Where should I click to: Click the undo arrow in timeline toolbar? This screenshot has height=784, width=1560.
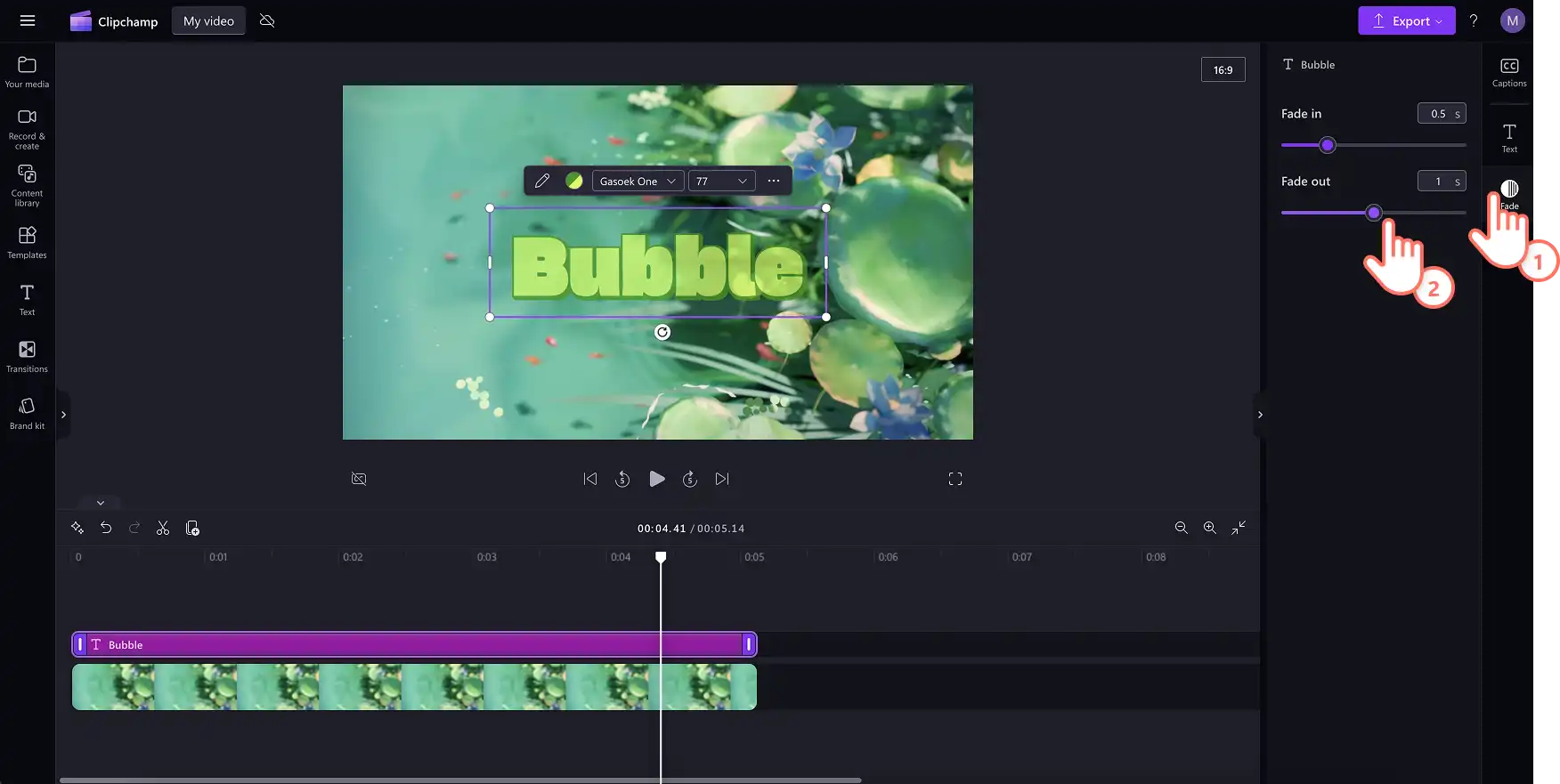point(106,528)
